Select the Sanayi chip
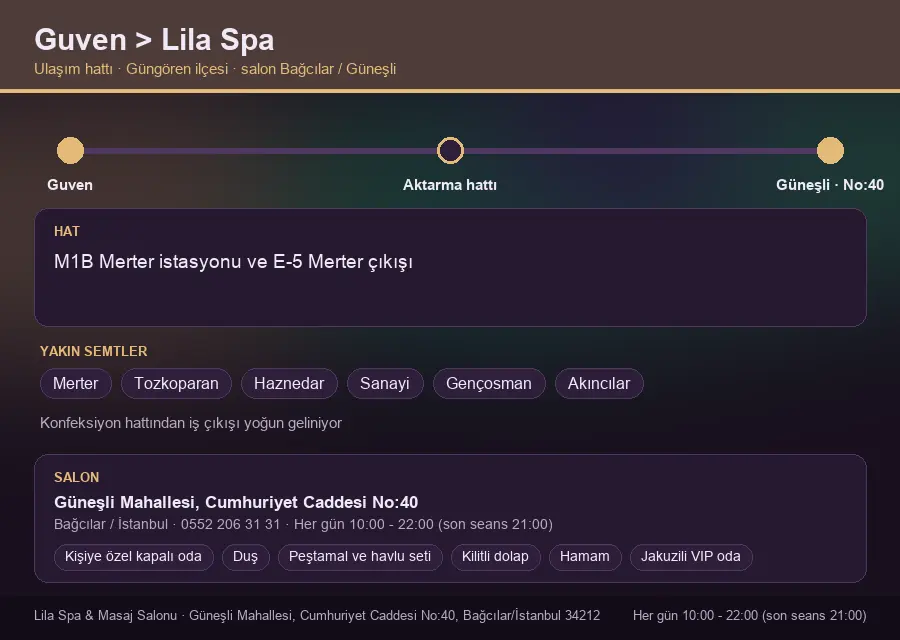This screenshot has height=640, width=900. tap(385, 383)
